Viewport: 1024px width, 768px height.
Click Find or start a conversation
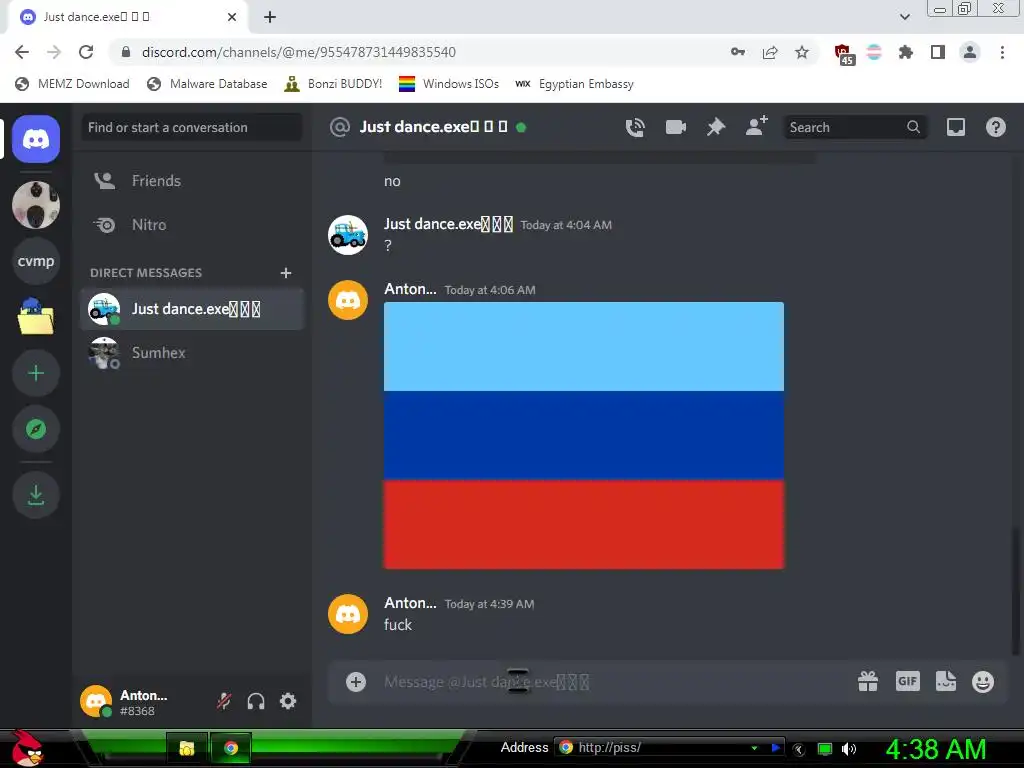(192, 127)
